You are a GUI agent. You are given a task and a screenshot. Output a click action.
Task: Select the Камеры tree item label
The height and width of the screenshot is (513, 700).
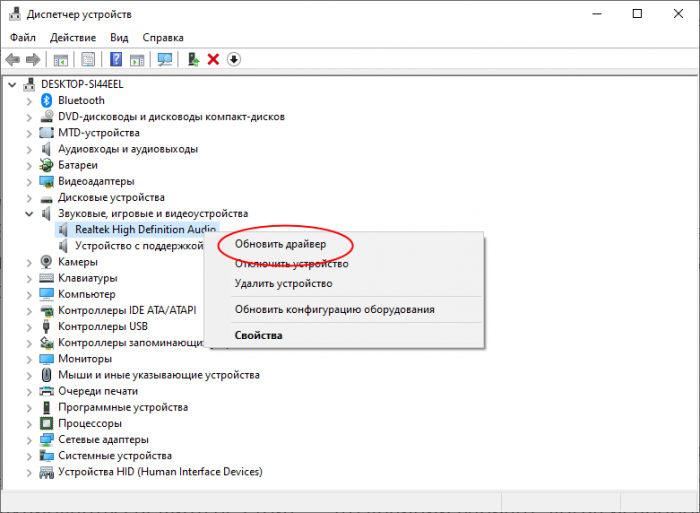(78, 262)
